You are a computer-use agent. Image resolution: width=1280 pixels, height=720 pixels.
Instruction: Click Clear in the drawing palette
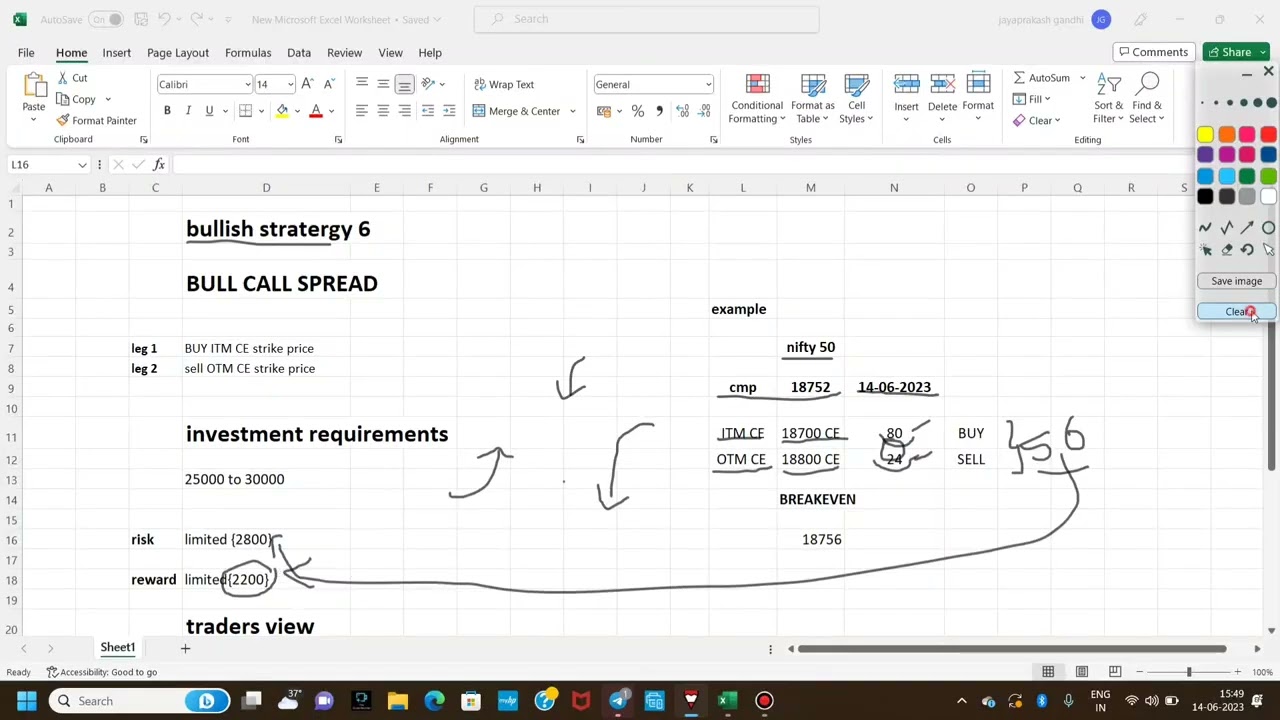(x=1237, y=312)
